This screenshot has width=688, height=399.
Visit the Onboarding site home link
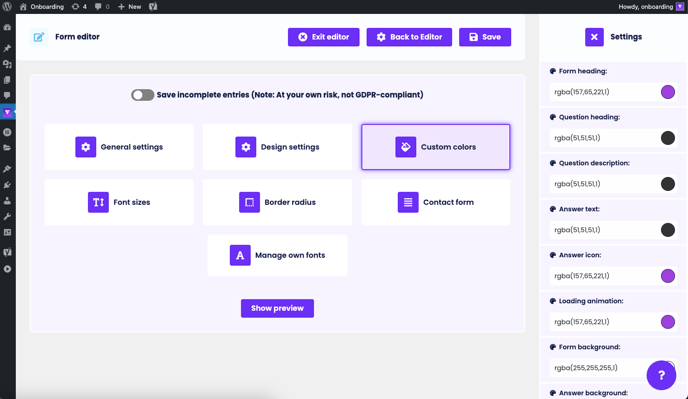click(42, 7)
